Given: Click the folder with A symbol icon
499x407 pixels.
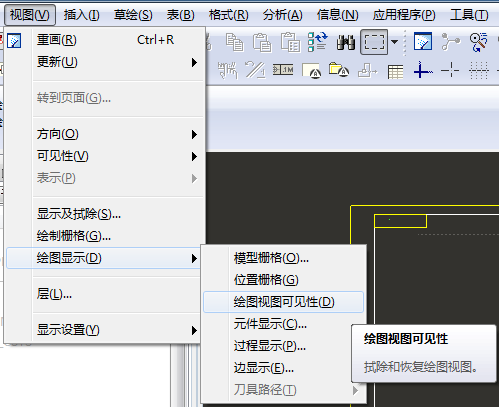Looking at the screenshot, I should click(339, 70).
